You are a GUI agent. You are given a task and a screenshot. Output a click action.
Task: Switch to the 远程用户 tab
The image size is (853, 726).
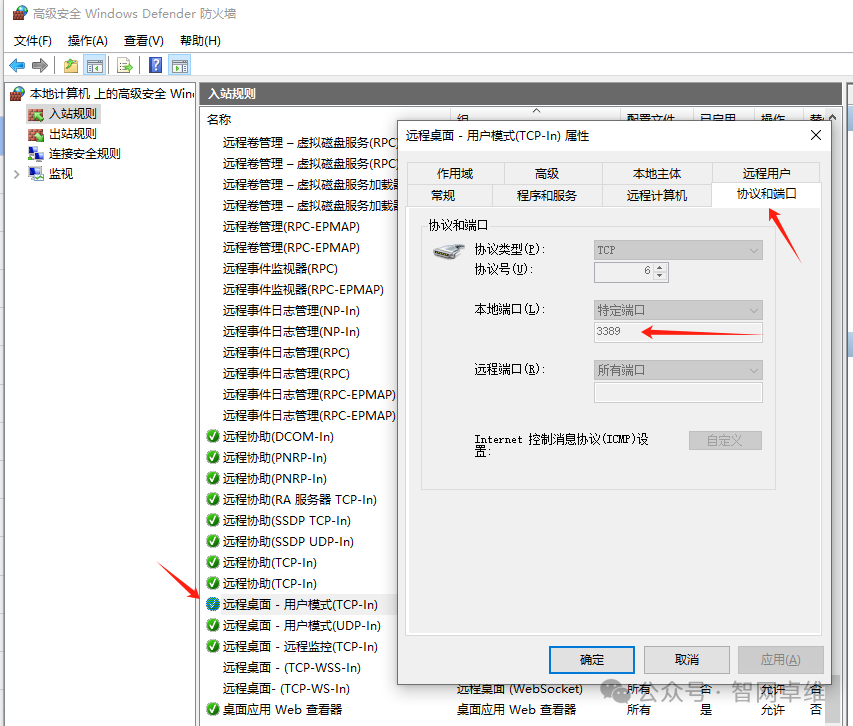click(766, 173)
